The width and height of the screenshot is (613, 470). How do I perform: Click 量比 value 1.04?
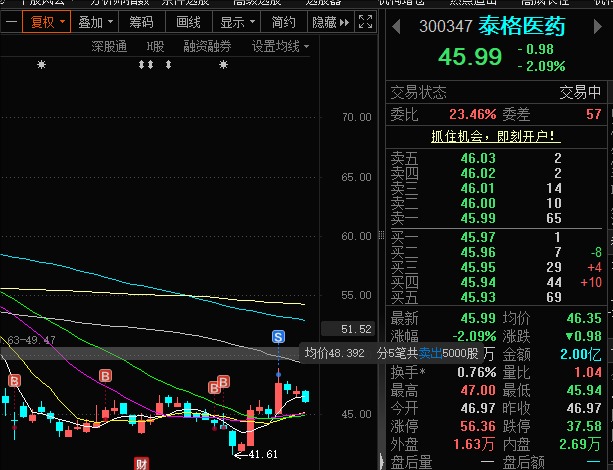[x=588, y=372]
